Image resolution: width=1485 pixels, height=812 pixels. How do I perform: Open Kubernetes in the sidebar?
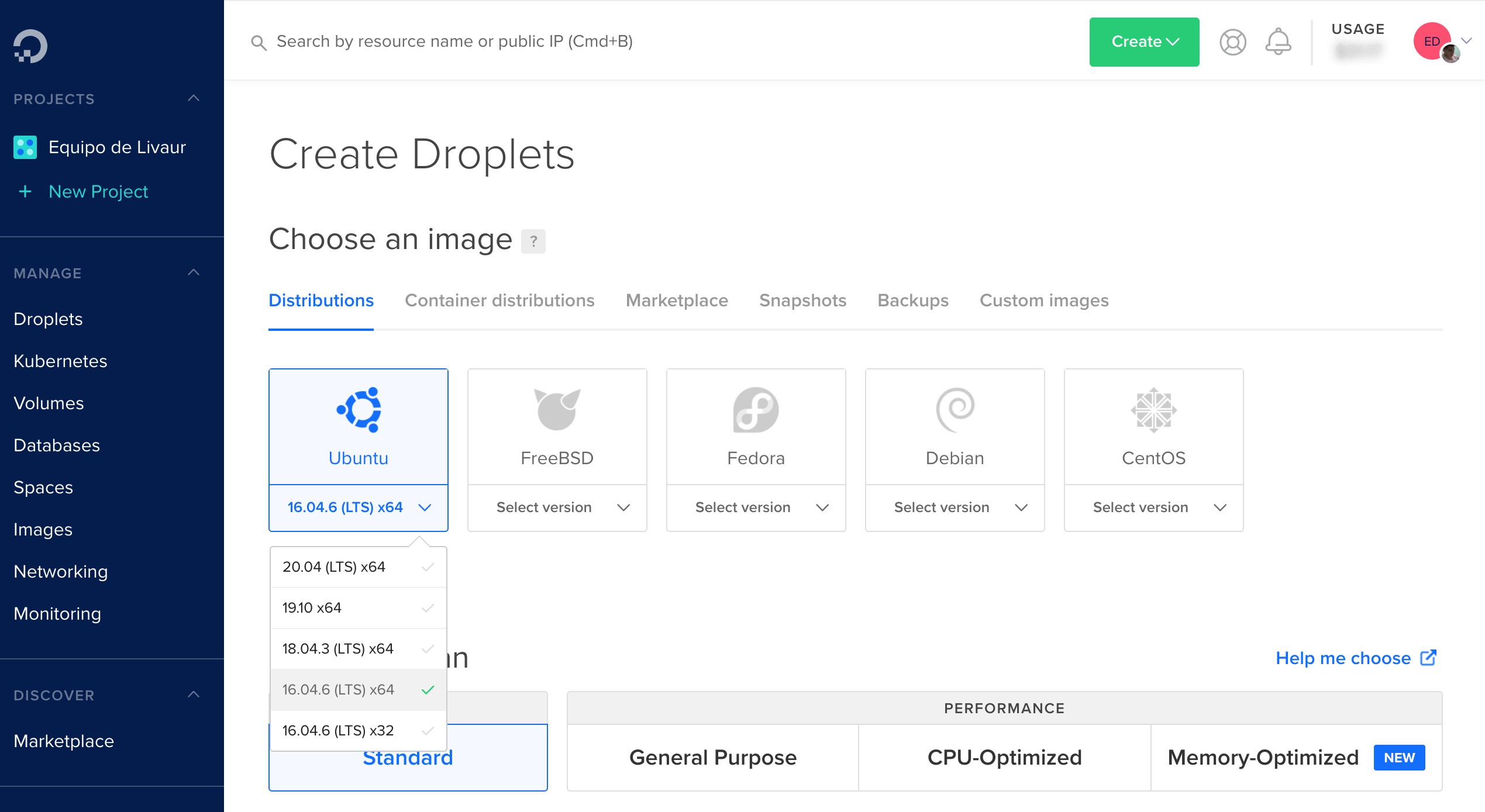(60, 361)
